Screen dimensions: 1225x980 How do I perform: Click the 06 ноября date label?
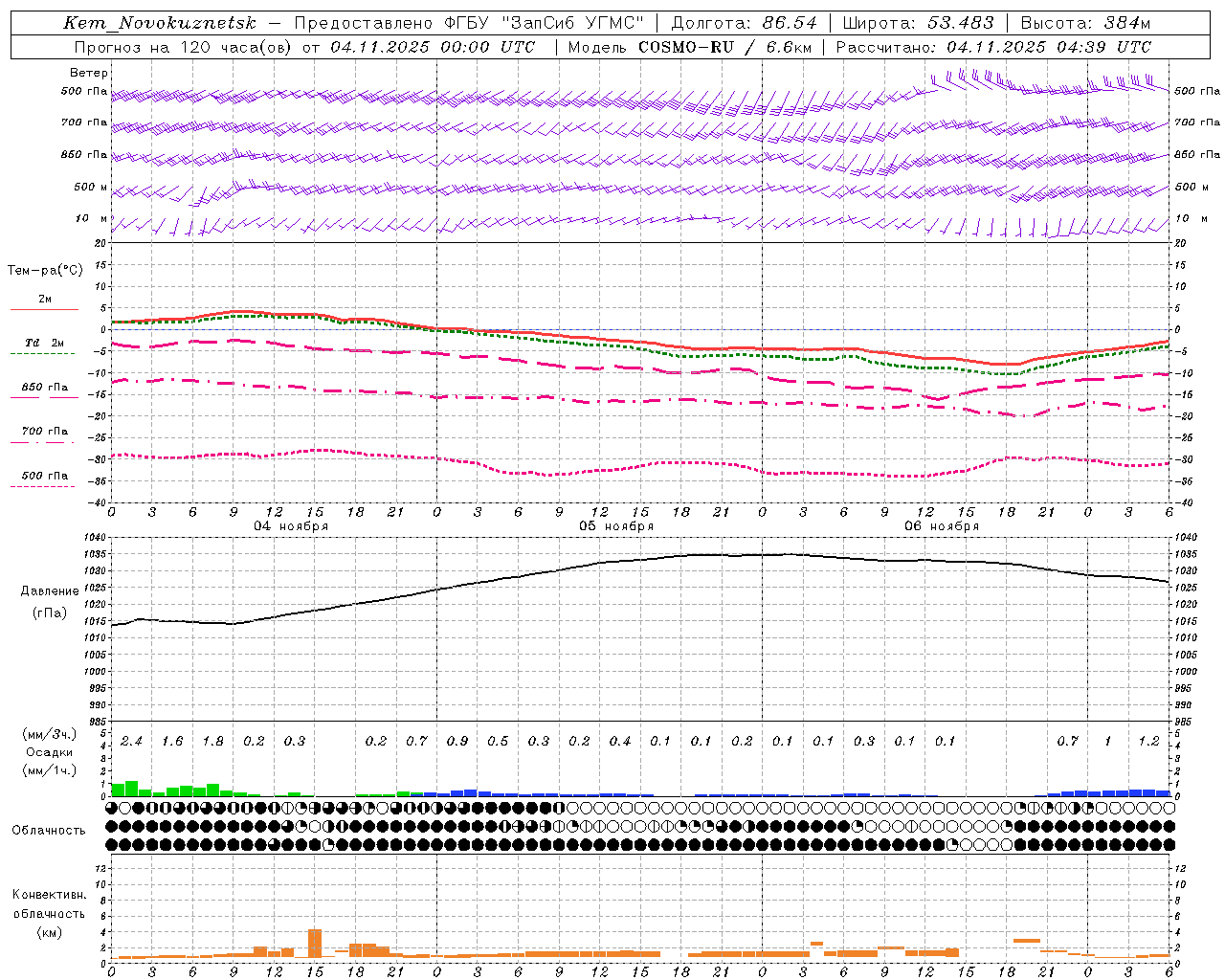(x=942, y=526)
